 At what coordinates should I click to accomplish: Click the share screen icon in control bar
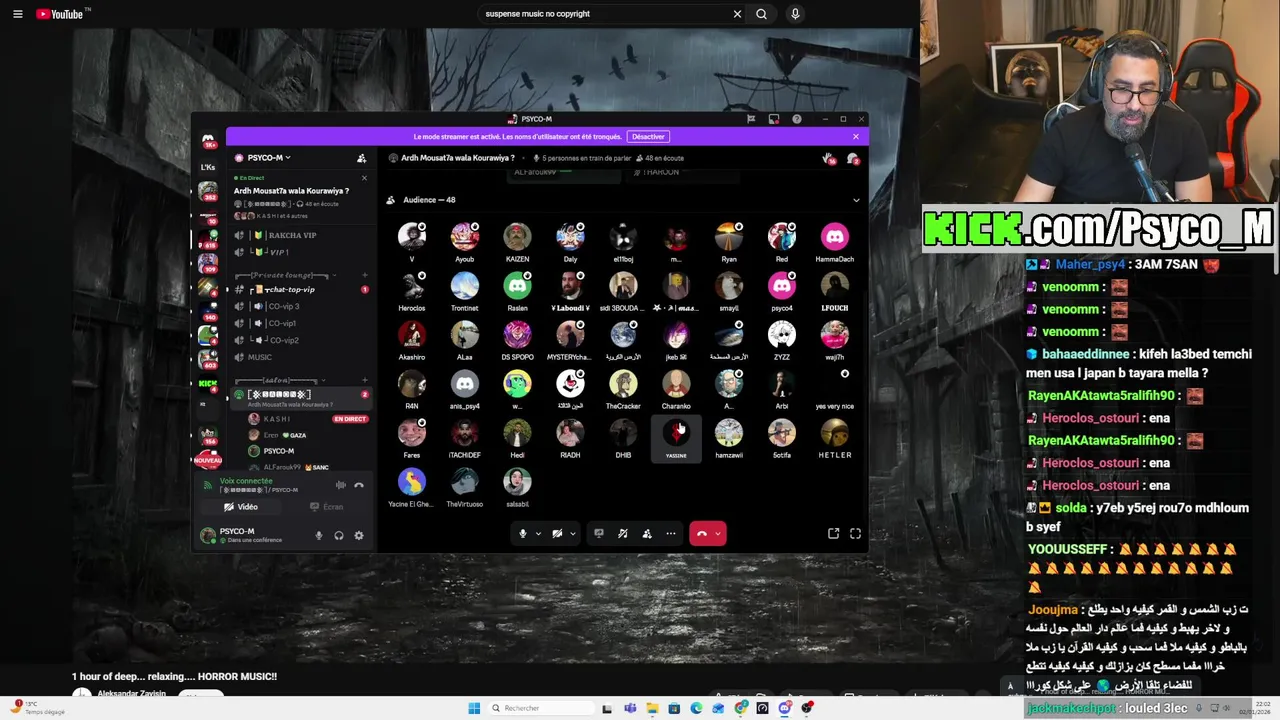pyautogui.click(x=599, y=534)
